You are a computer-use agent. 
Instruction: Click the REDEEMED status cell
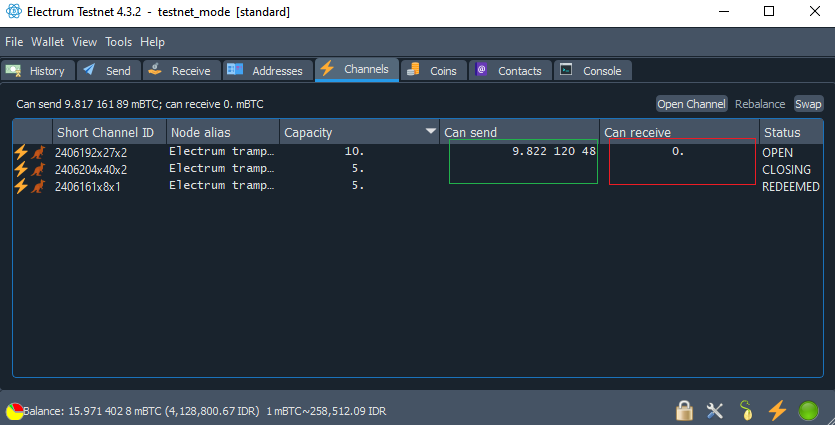pyautogui.click(x=791, y=187)
